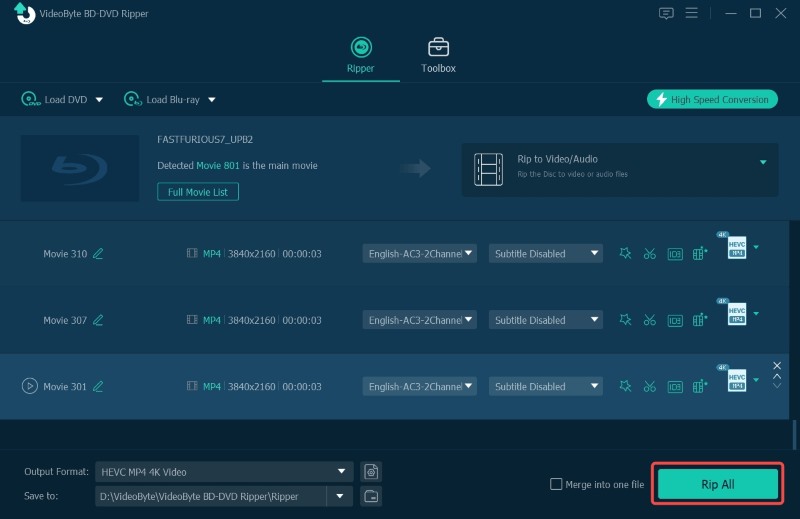Remove Movie 301 with the X icon

[777, 366]
